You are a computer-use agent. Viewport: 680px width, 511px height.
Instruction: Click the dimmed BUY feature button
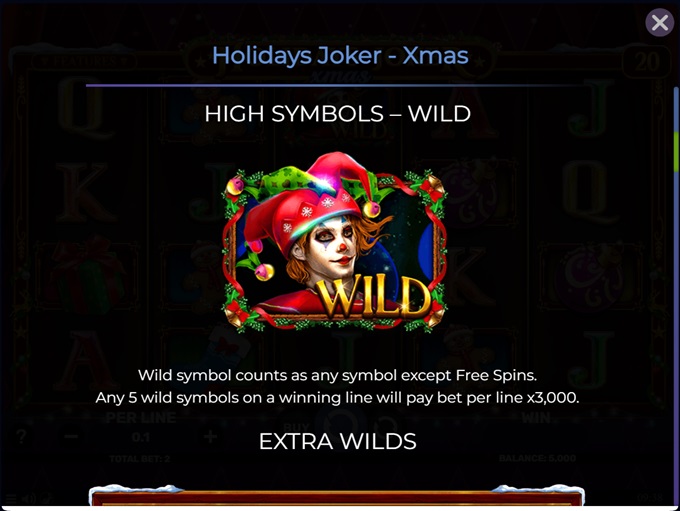coord(297,428)
